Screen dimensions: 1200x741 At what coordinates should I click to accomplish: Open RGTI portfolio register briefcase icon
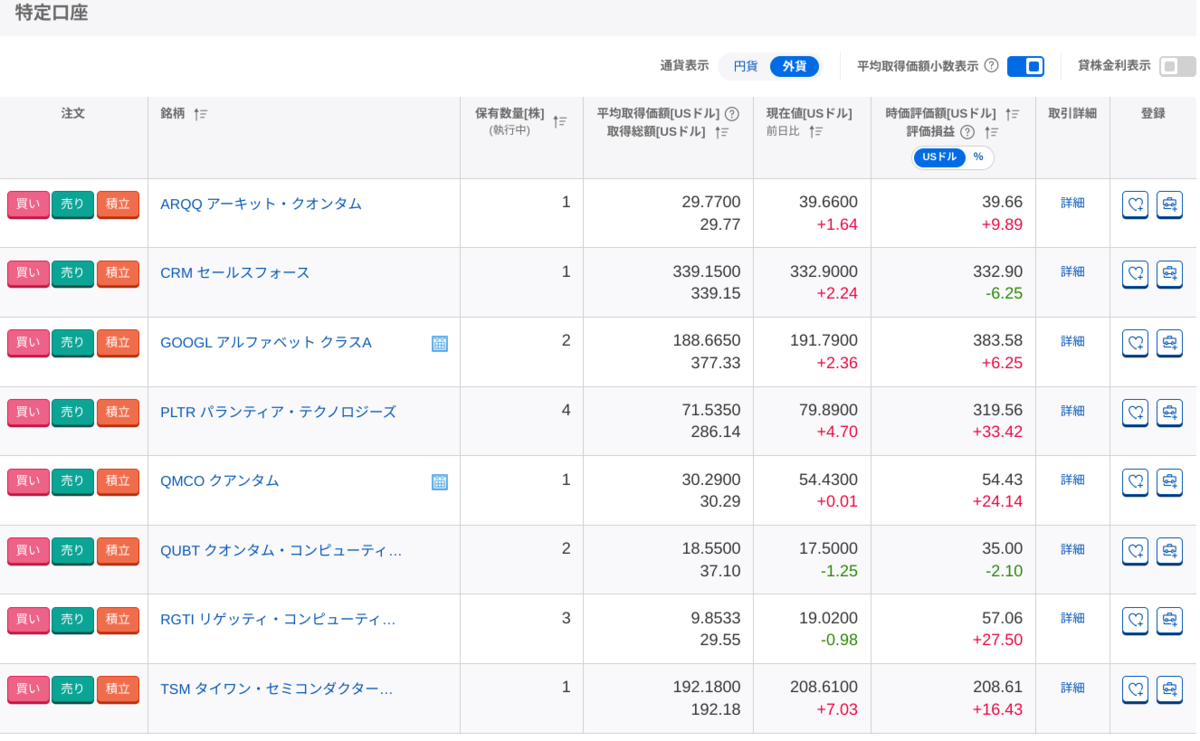[x=1169, y=620]
